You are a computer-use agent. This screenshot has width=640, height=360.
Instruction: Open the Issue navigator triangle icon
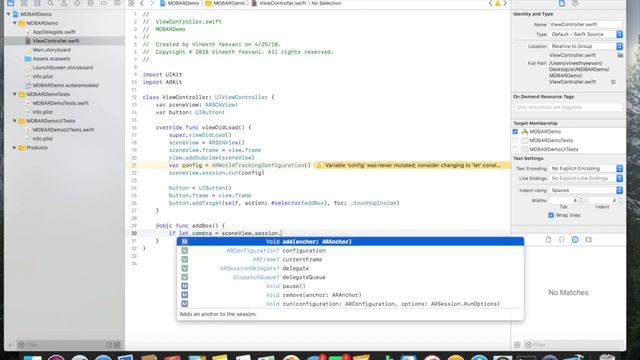(x=64, y=3)
